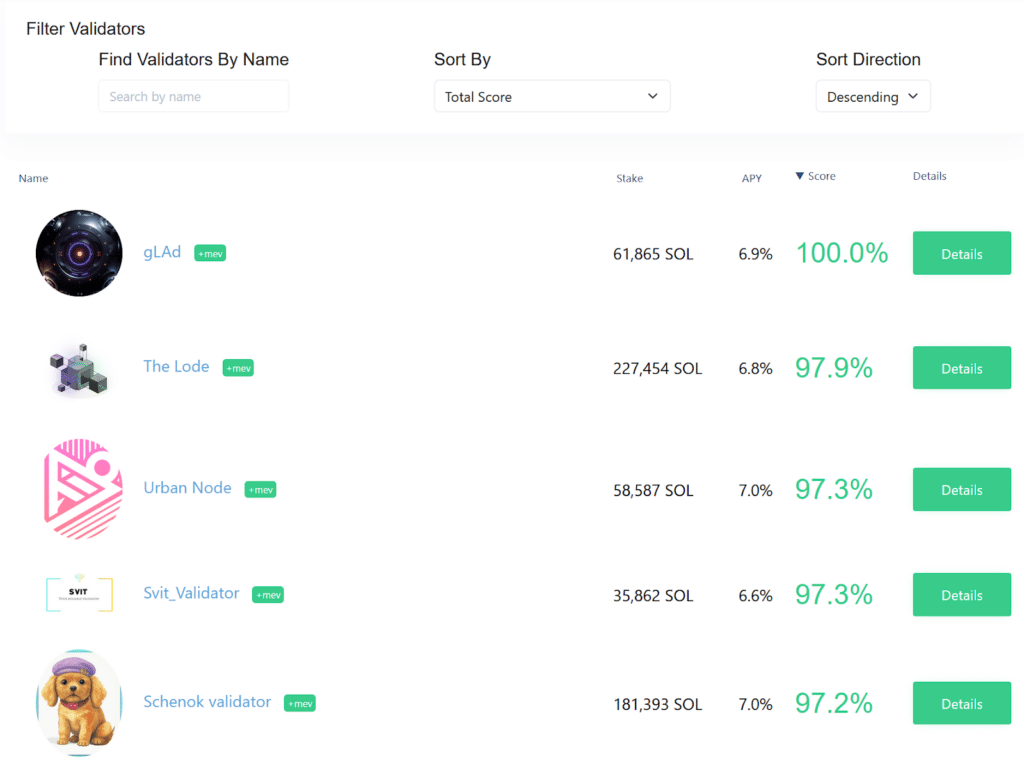The image size is (1024, 758).
Task: Click the Score column sort arrow
Action: click(x=802, y=175)
